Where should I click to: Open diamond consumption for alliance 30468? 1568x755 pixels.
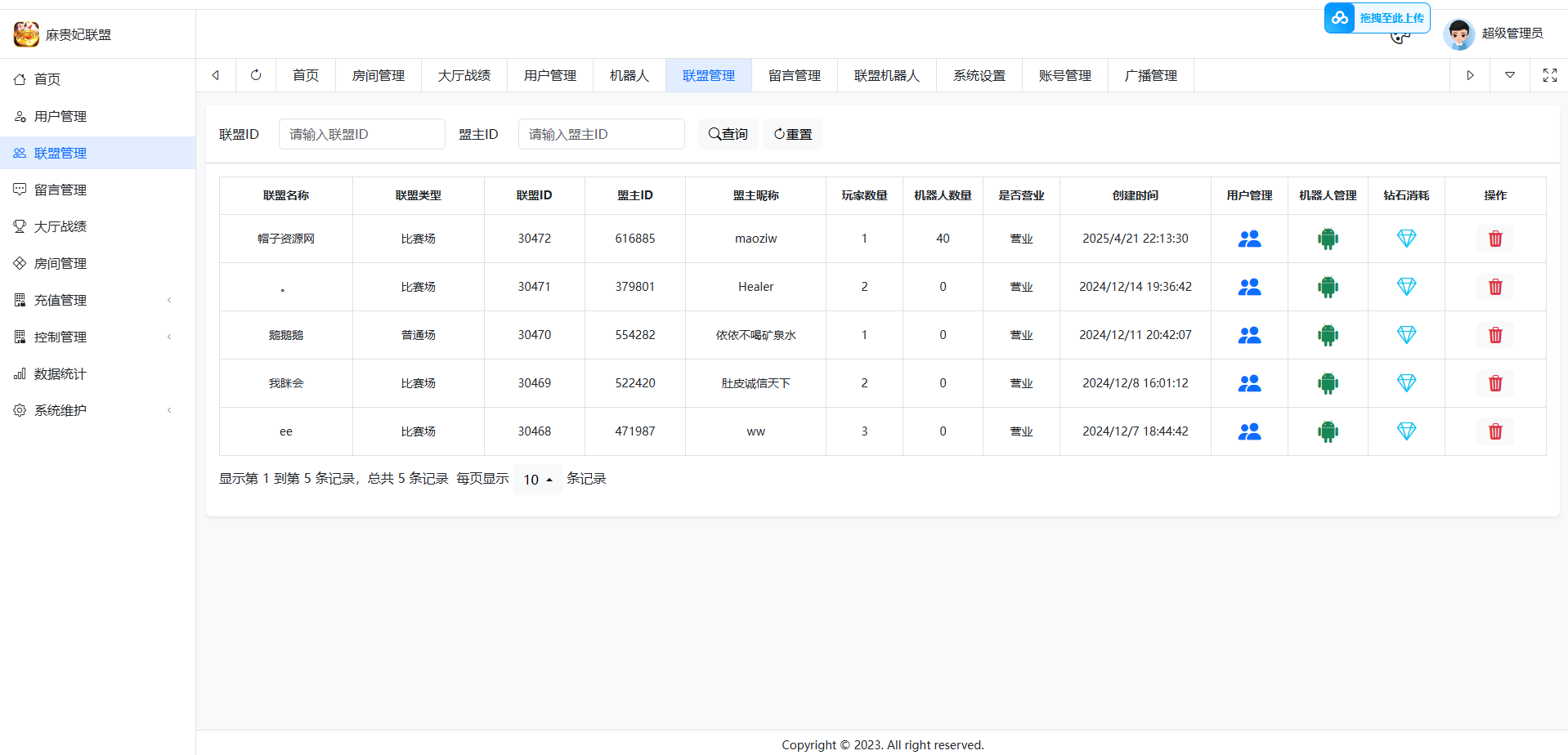(x=1406, y=431)
